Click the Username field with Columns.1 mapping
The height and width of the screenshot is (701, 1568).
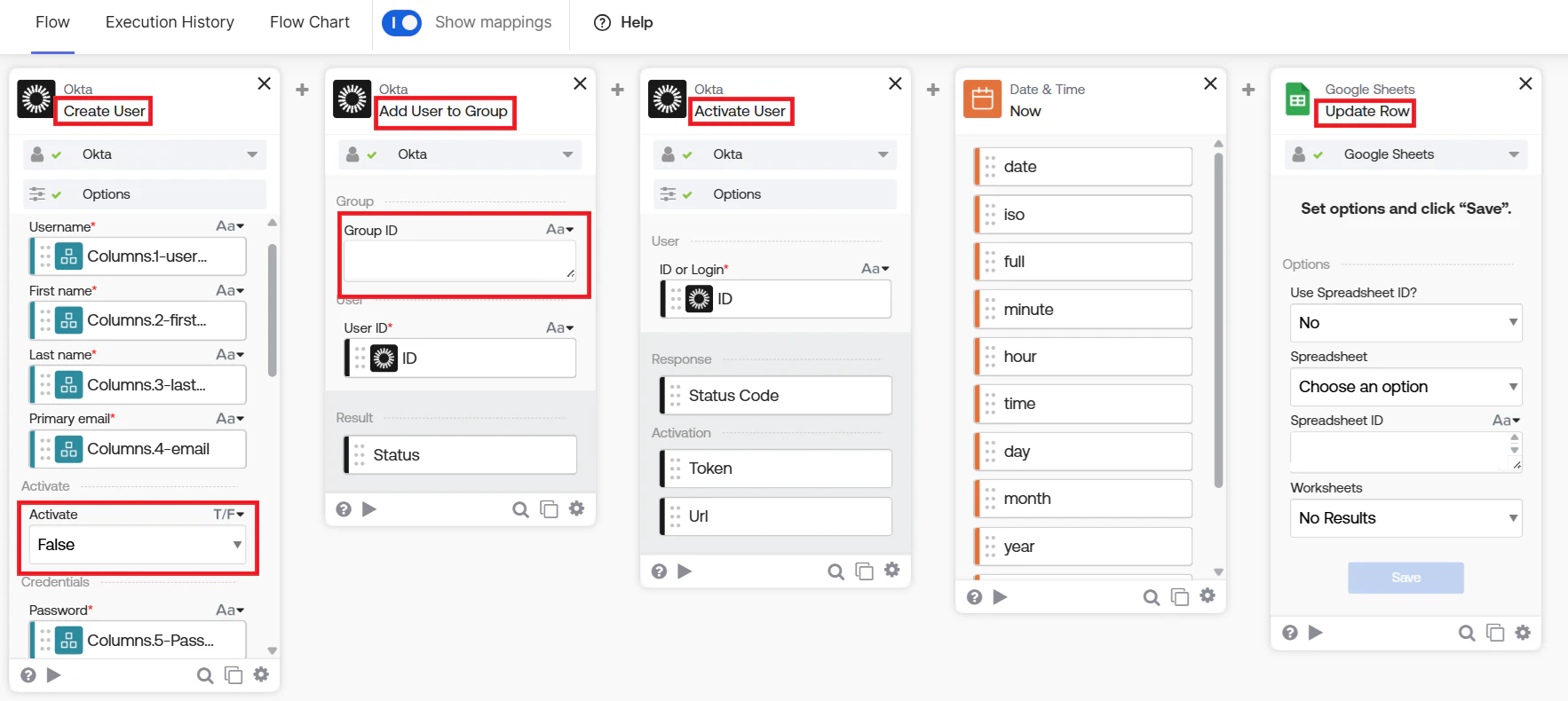[138, 256]
